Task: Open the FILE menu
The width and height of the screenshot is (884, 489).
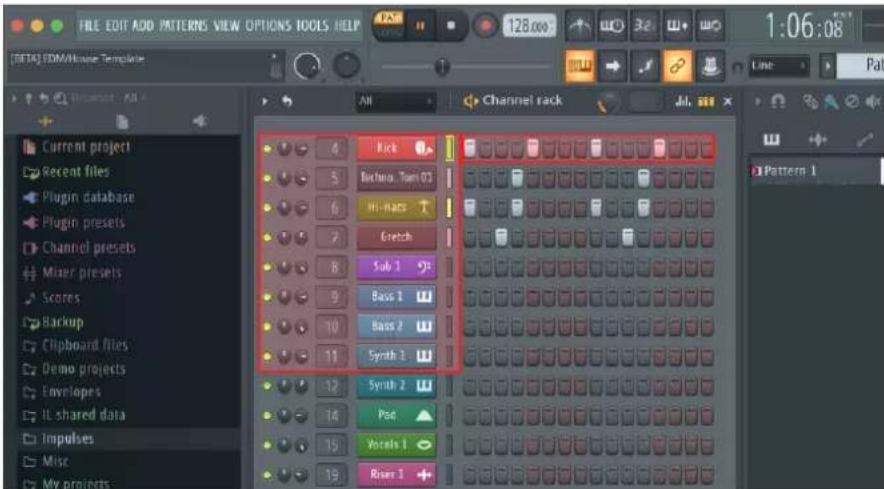Action: pyautogui.click(x=89, y=25)
